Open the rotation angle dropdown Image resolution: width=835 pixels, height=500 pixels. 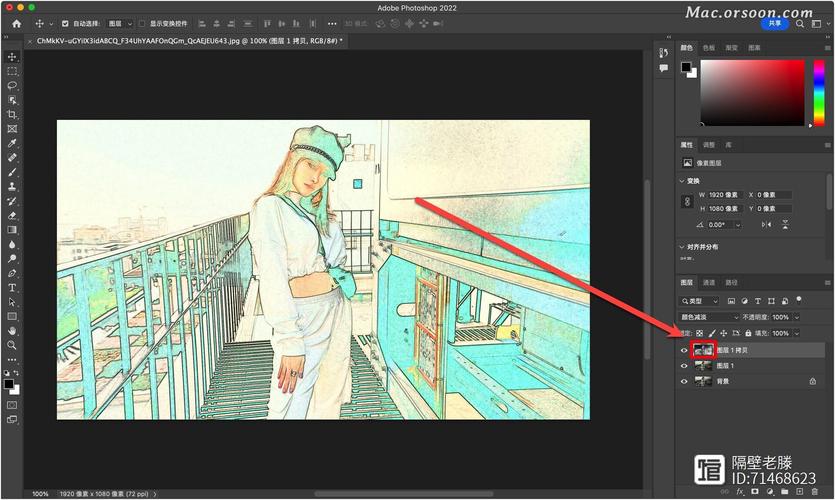(x=738, y=225)
